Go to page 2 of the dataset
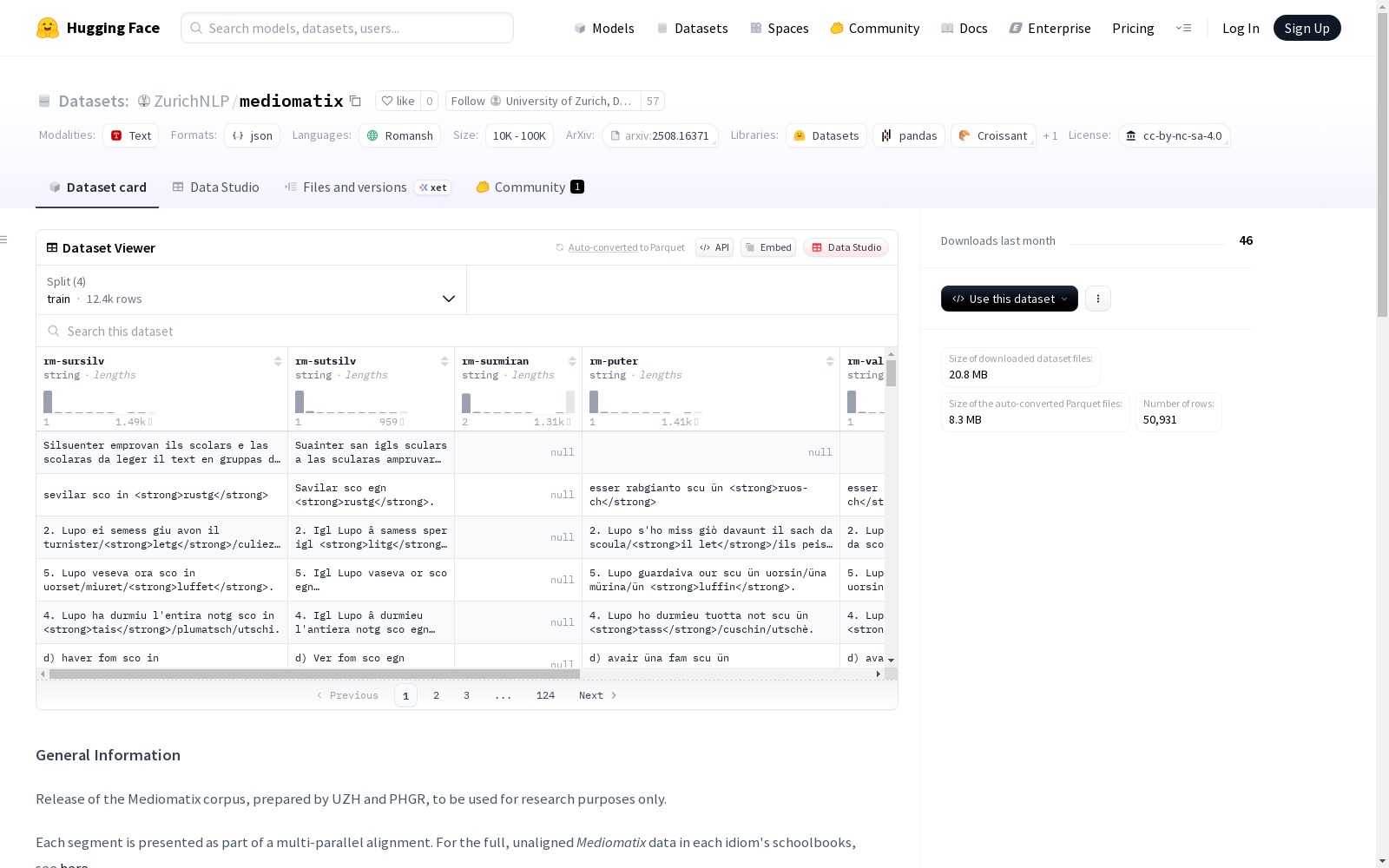Viewport: 1389px width, 868px height. tap(436, 695)
